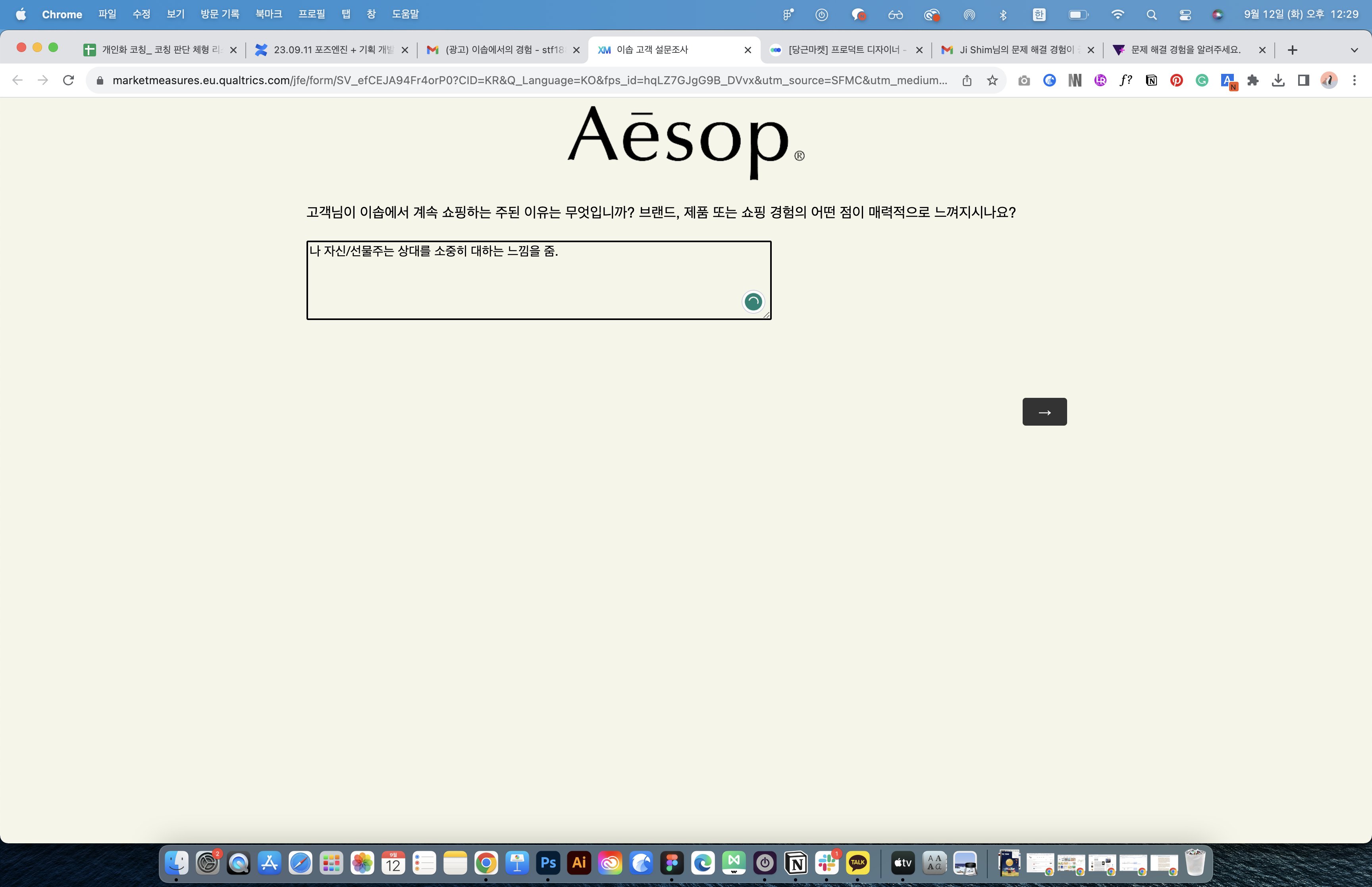Toggle the Chrome side panel

coord(1303,81)
